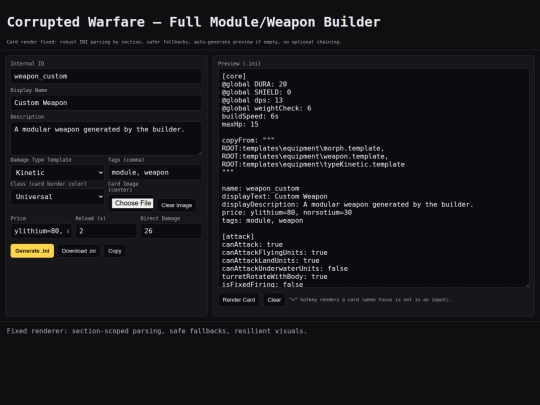The height and width of the screenshot is (405, 540).
Task: Click the typeKinetic.template path line
Action: click(313, 164)
